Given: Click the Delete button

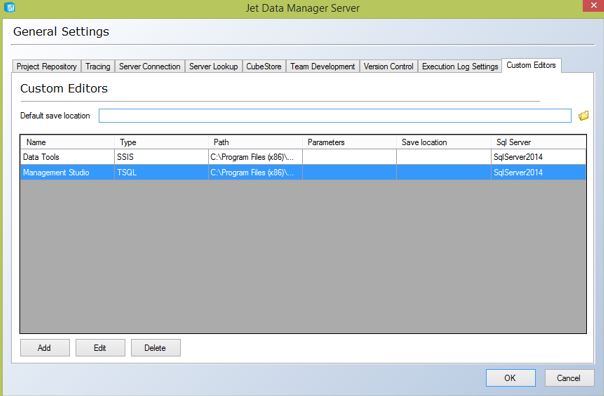Looking at the screenshot, I should click(156, 347).
